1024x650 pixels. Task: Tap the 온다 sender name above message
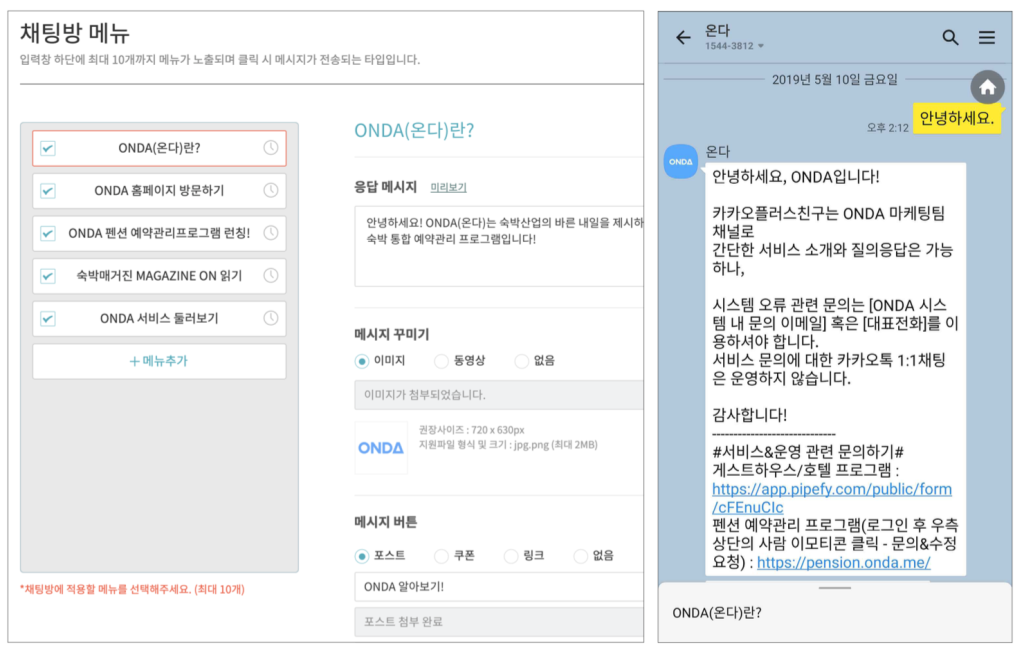718,152
